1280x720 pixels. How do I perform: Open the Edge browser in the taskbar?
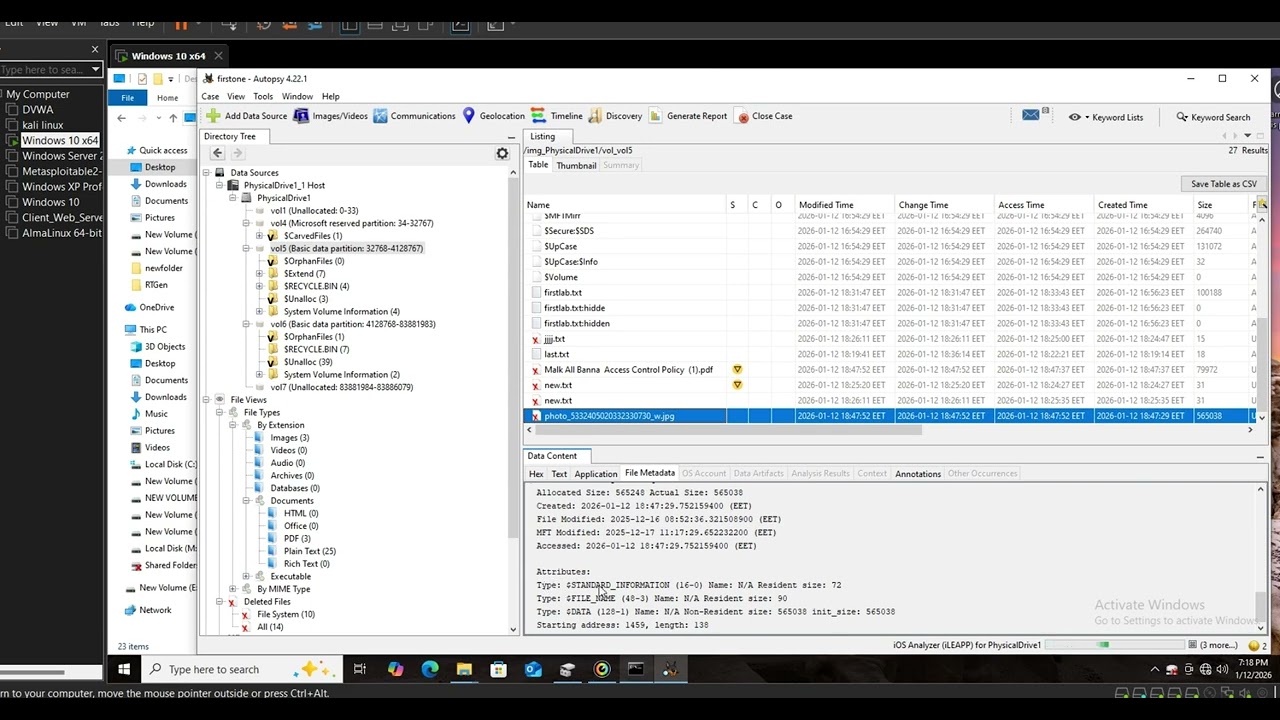click(x=430, y=669)
